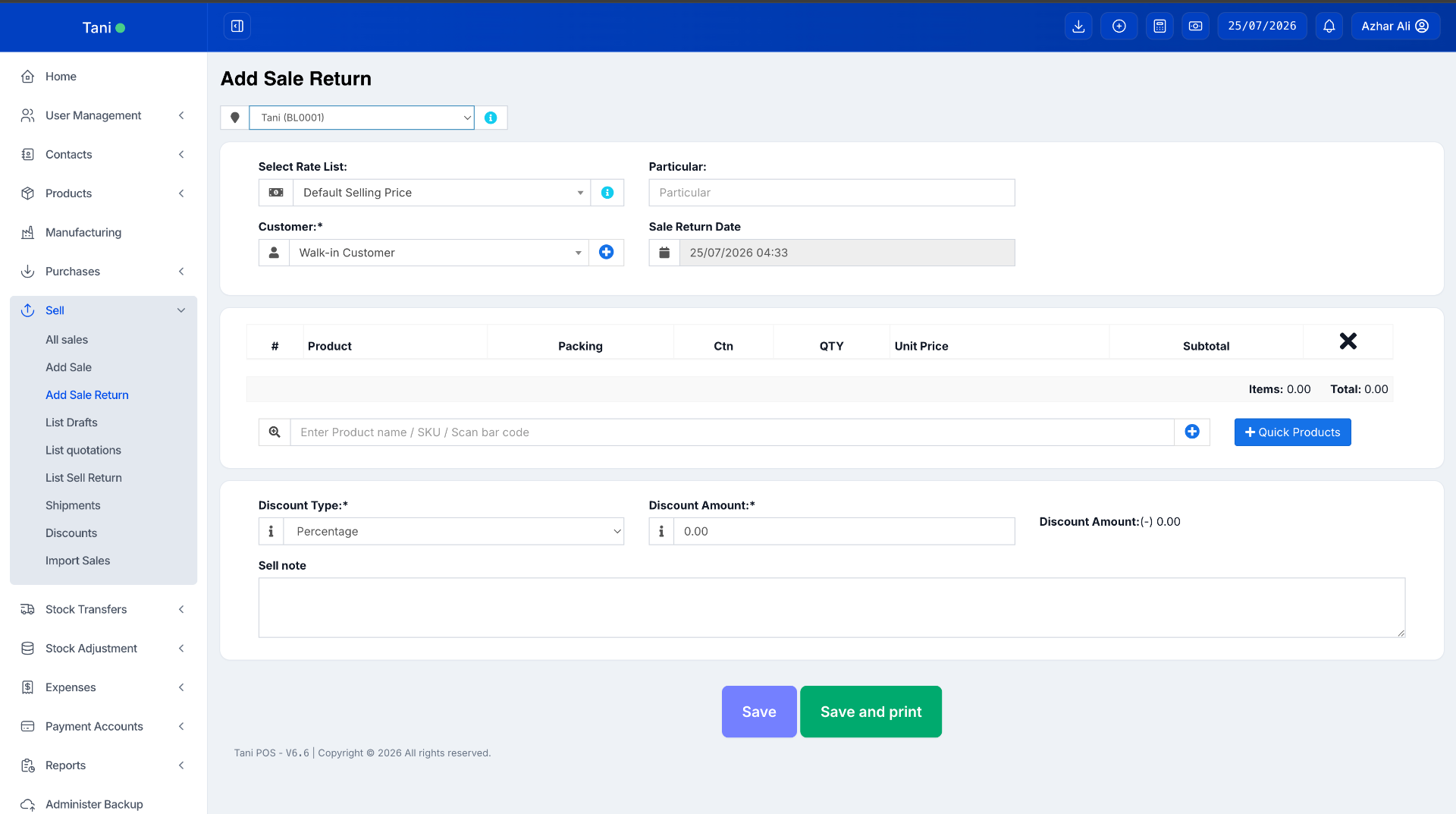The image size is (1456, 814).
Task: Open List Sell Return
Action: (x=83, y=478)
